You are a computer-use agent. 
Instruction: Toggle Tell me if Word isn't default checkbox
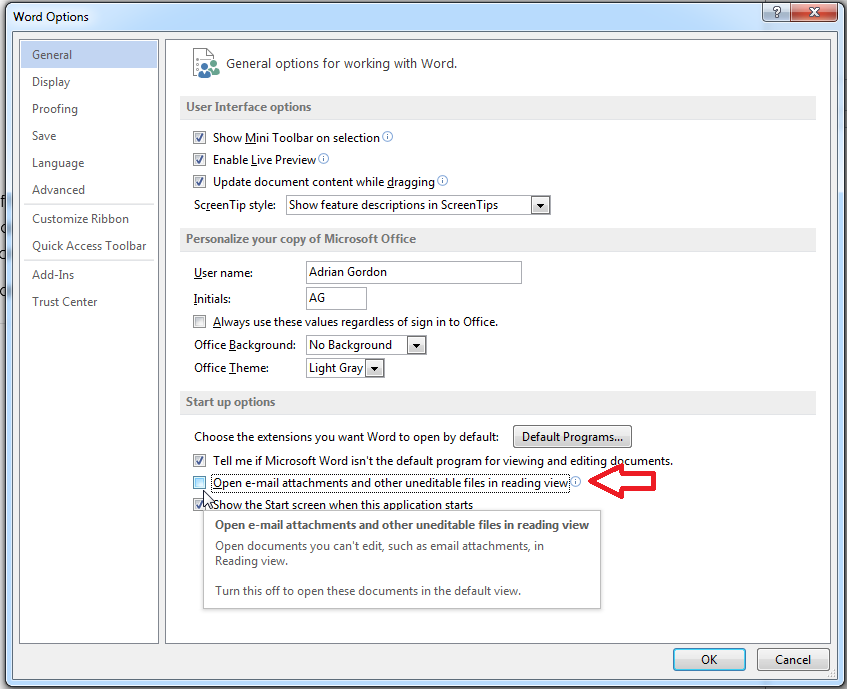[199, 461]
